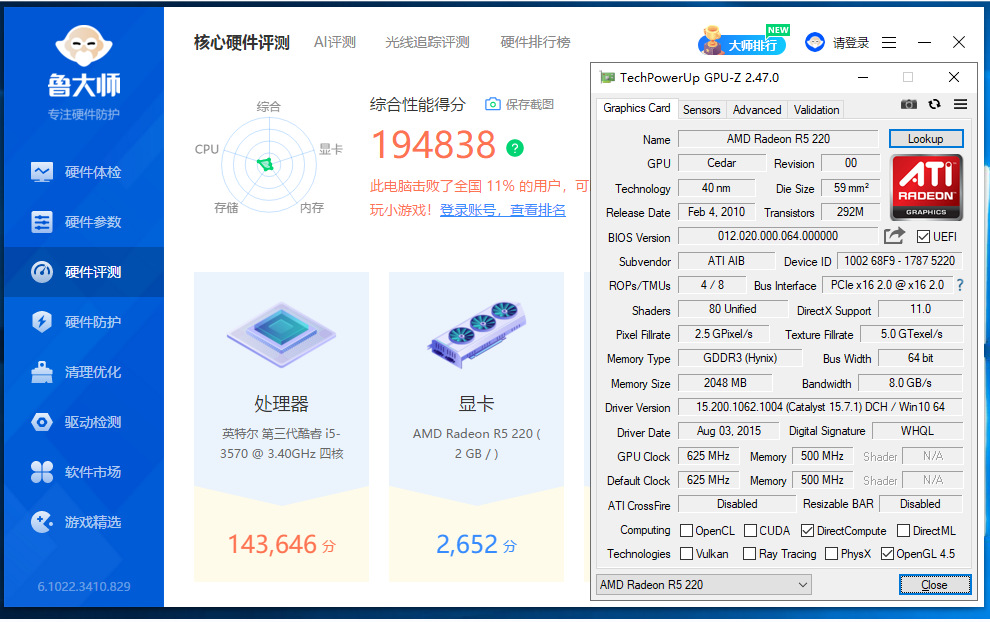Click the 保存截图 camera icon

[492, 104]
